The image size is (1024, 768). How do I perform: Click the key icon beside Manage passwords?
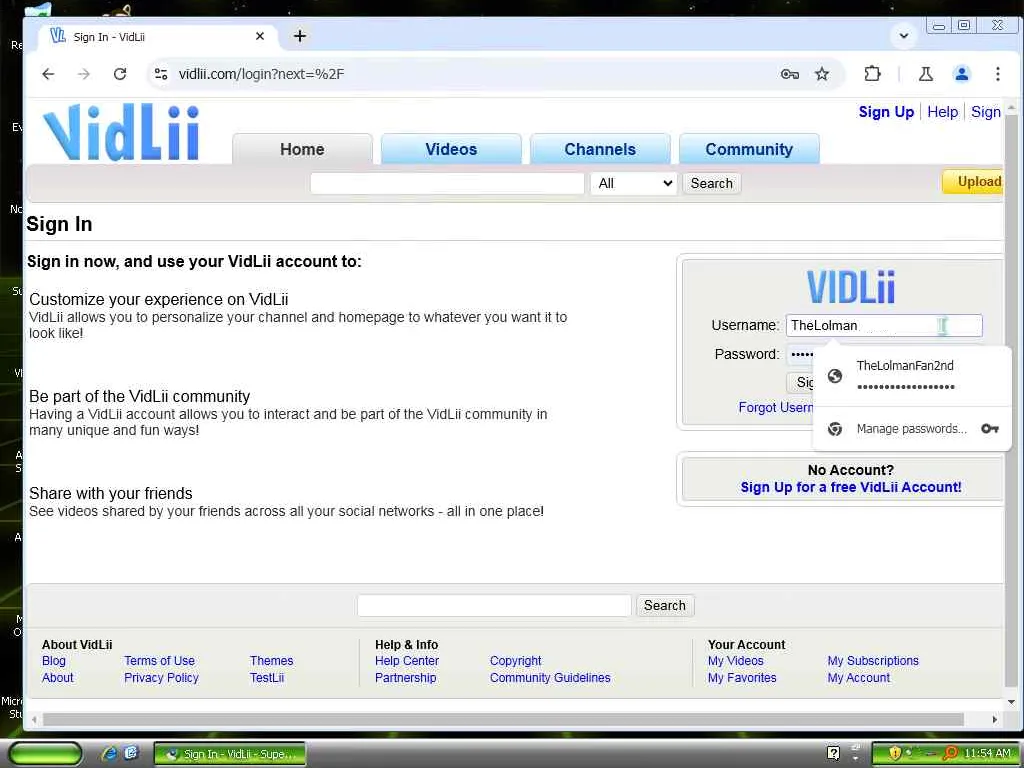point(989,428)
